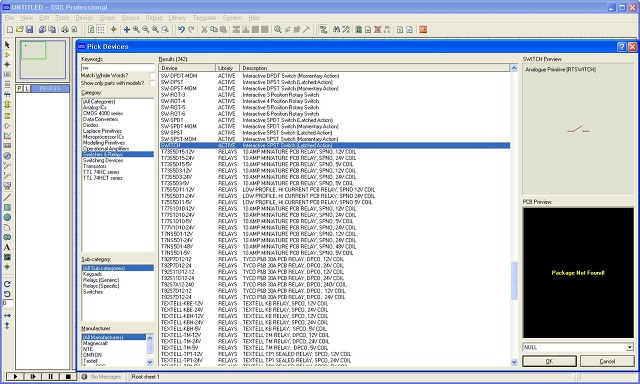This screenshot has height=384, width=640.
Task: Select the Virtual instruments tool
Action: pos(7,186)
